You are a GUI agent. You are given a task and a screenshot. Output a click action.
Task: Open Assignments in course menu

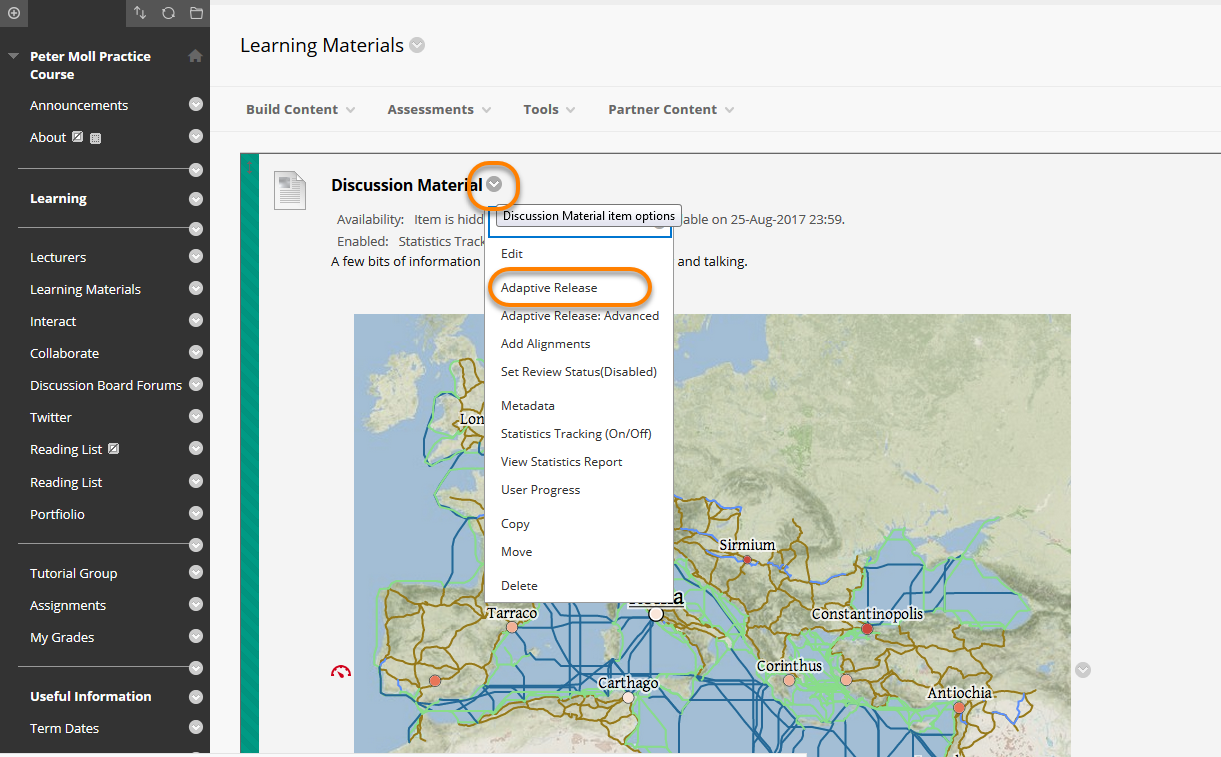pos(68,605)
